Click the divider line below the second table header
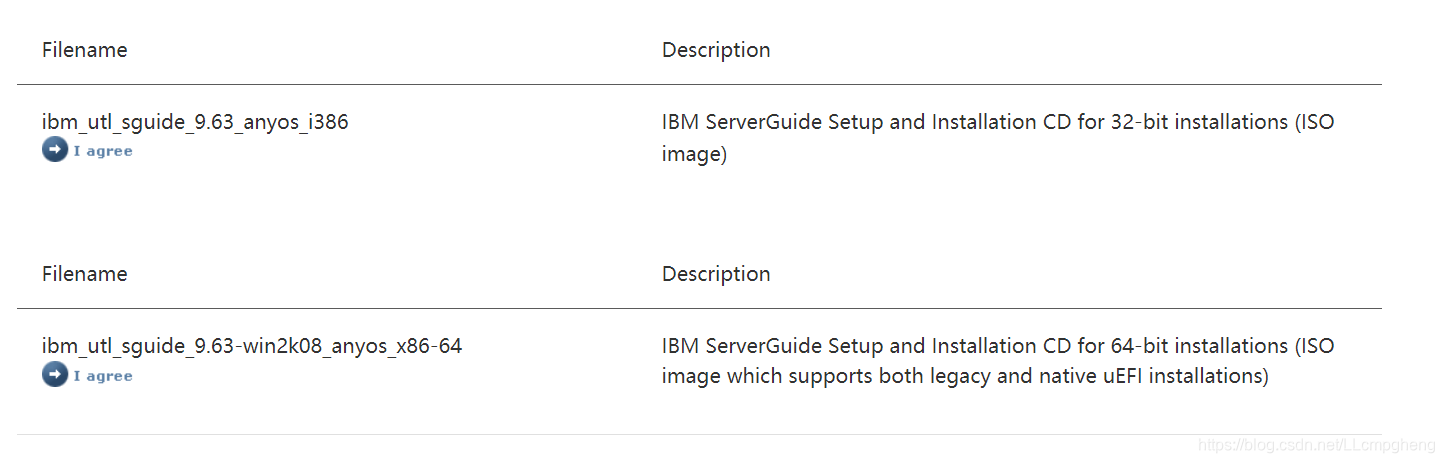Screen dimensions: 1444x463 tap(698, 308)
